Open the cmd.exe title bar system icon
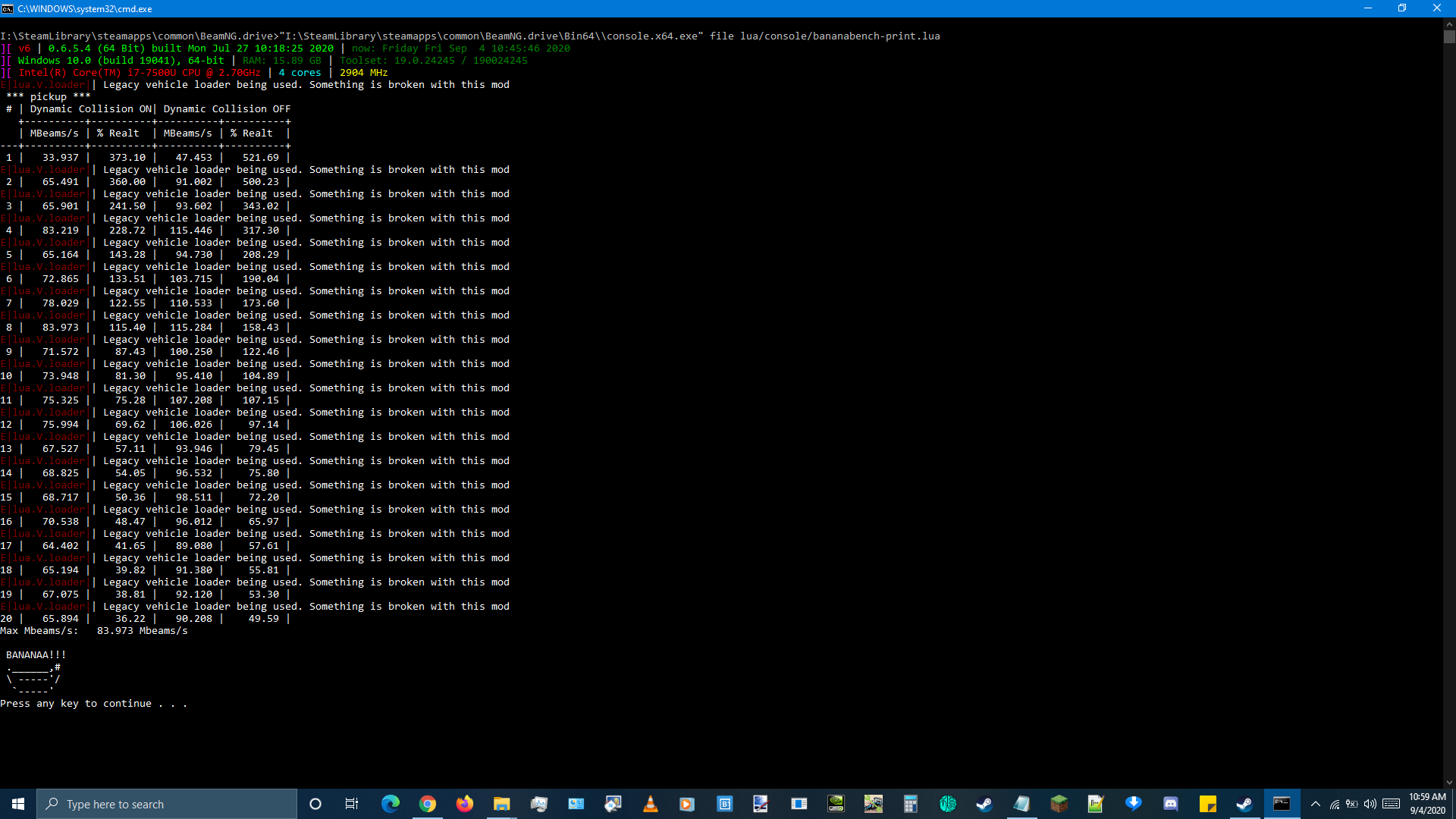The width and height of the screenshot is (1456, 819). pyautogui.click(x=8, y=8)
